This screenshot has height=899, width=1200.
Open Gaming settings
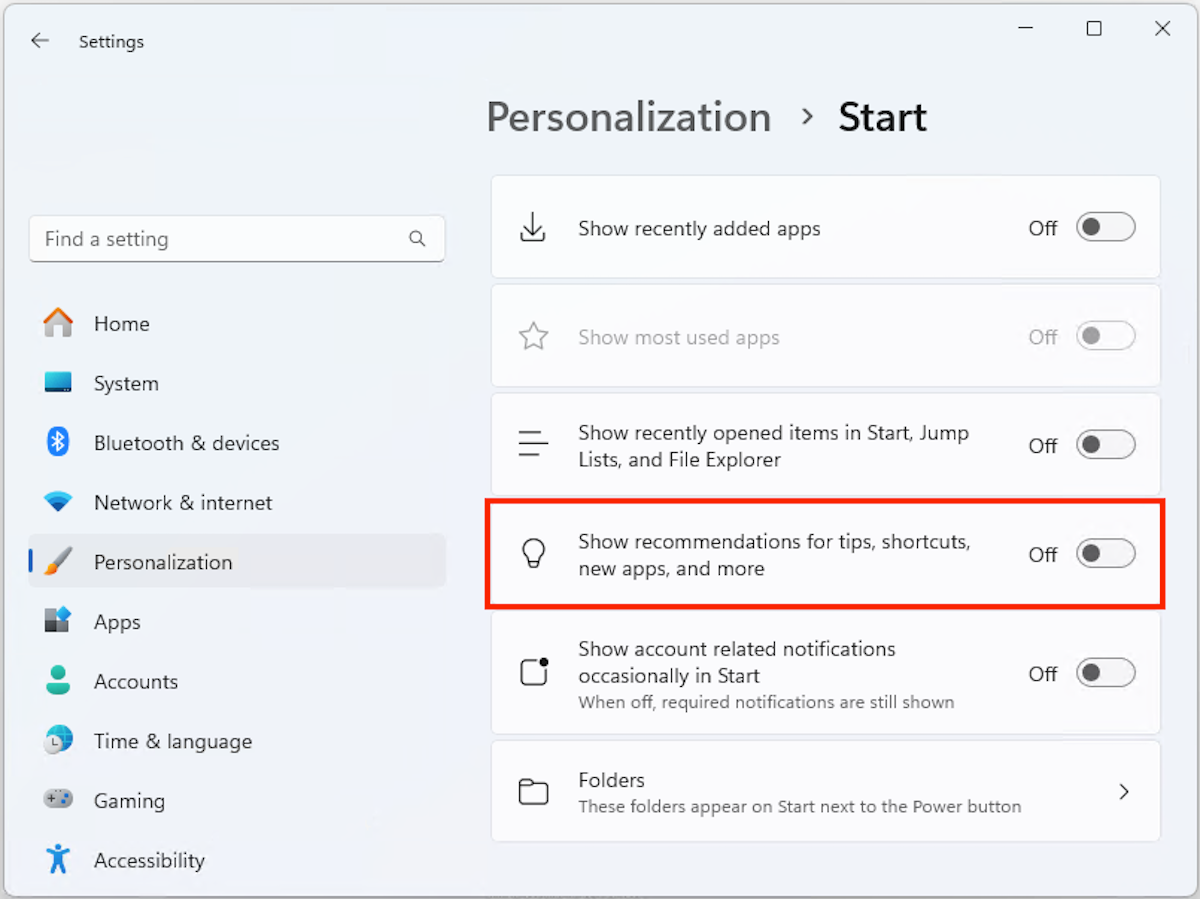(237, 800)
